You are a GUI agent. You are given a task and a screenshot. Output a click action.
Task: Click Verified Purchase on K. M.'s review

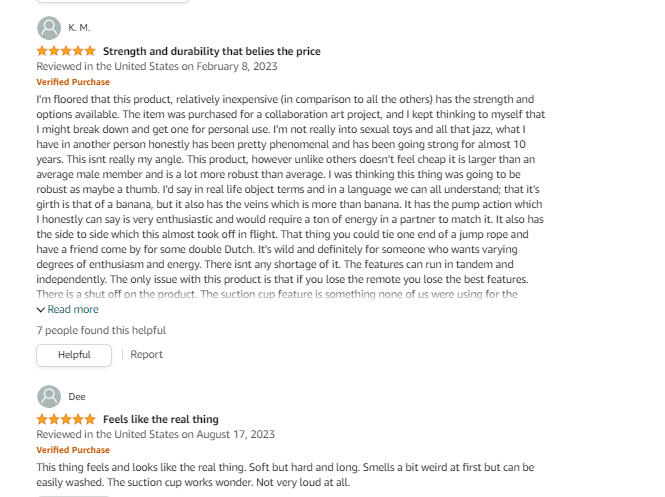click(73, 82)
